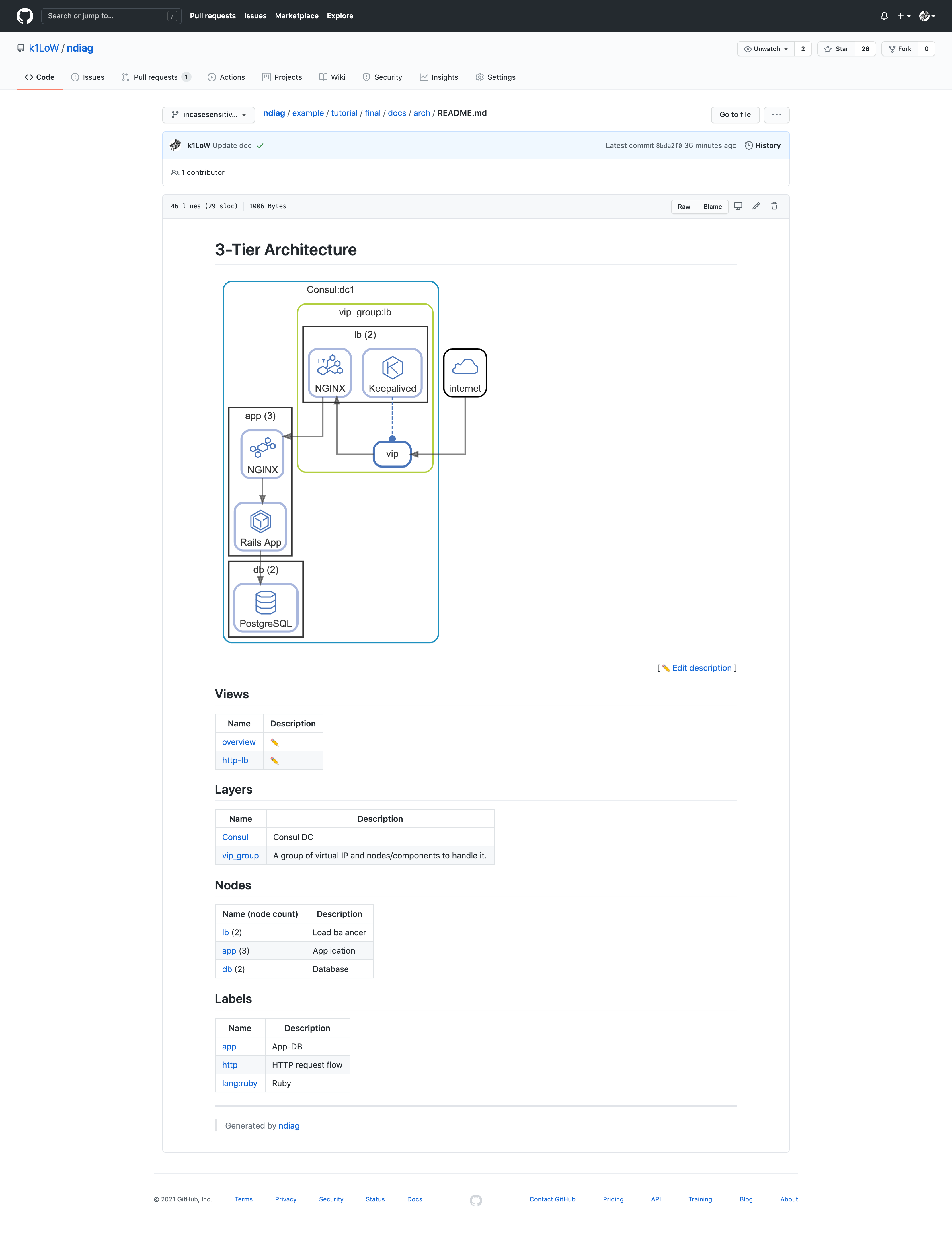Click the search or jump field
The width and height of the screenshot is (952, 1233).
tap(111, 16)
